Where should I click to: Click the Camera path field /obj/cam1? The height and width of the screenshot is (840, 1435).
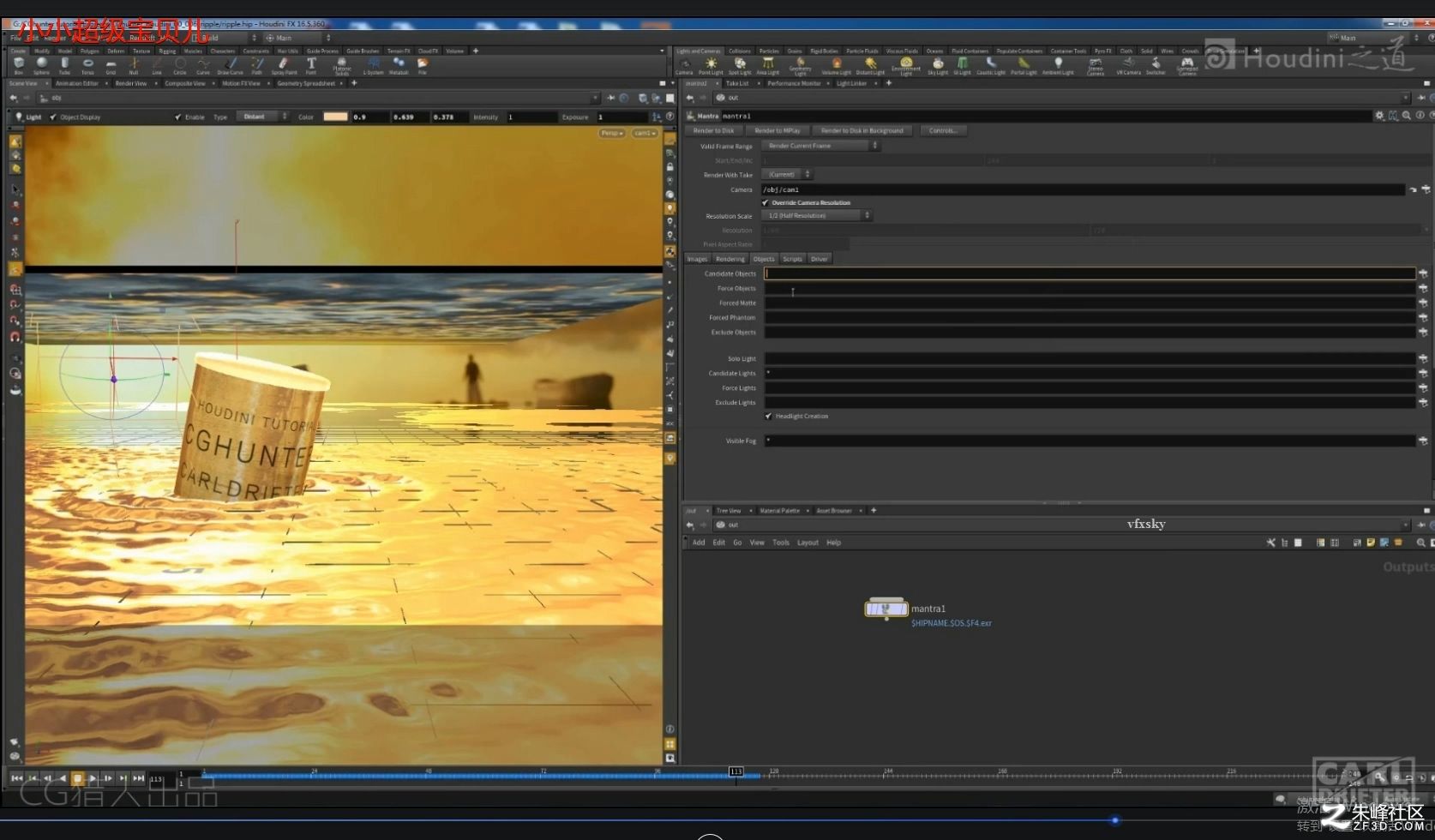pyautogui.click(x=1084, y=189)
